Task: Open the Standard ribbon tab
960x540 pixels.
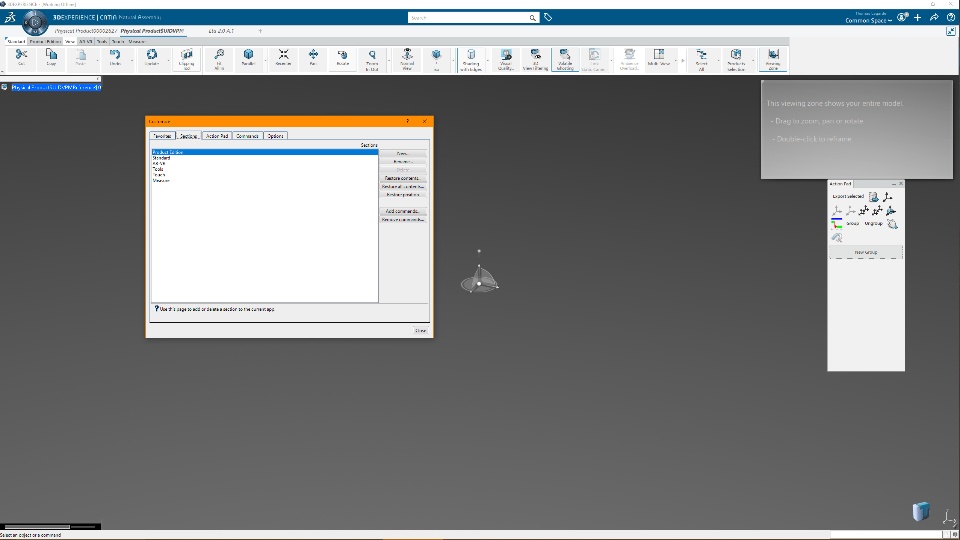Action: tap(17, 42)
